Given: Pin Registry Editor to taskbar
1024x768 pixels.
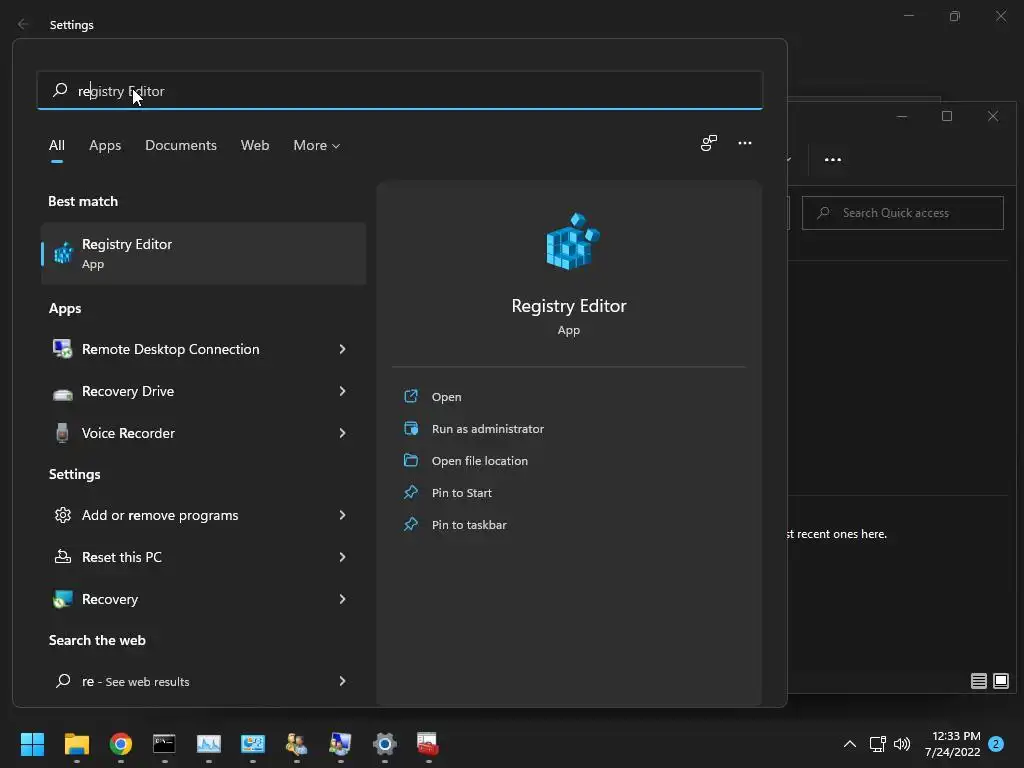Looking at the screenshot, I should (x=469, y=525).
